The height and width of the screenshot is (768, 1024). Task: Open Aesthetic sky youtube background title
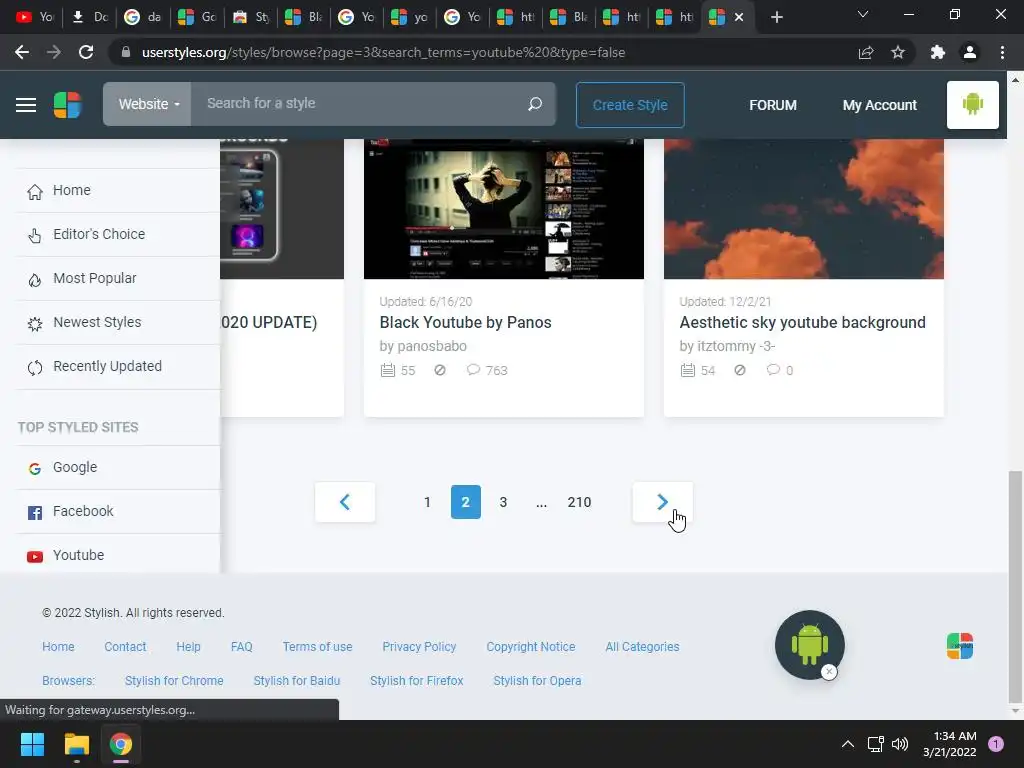pos(802,323)
